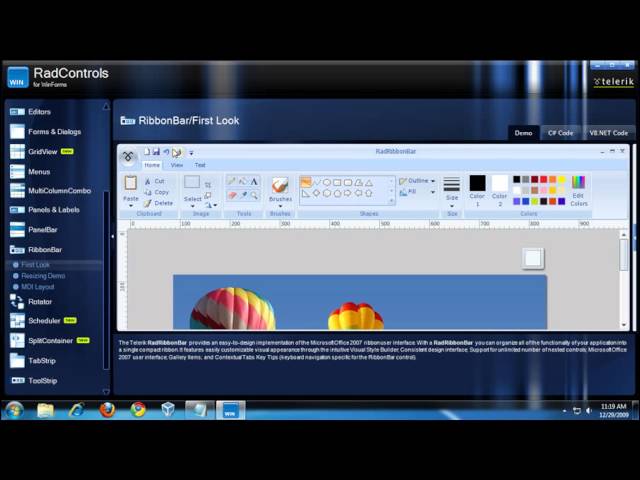Open the Customize Quick Access Toolbar arrow
The width and height of the screenshot is (640, 480).
click(x=191, y=153)
